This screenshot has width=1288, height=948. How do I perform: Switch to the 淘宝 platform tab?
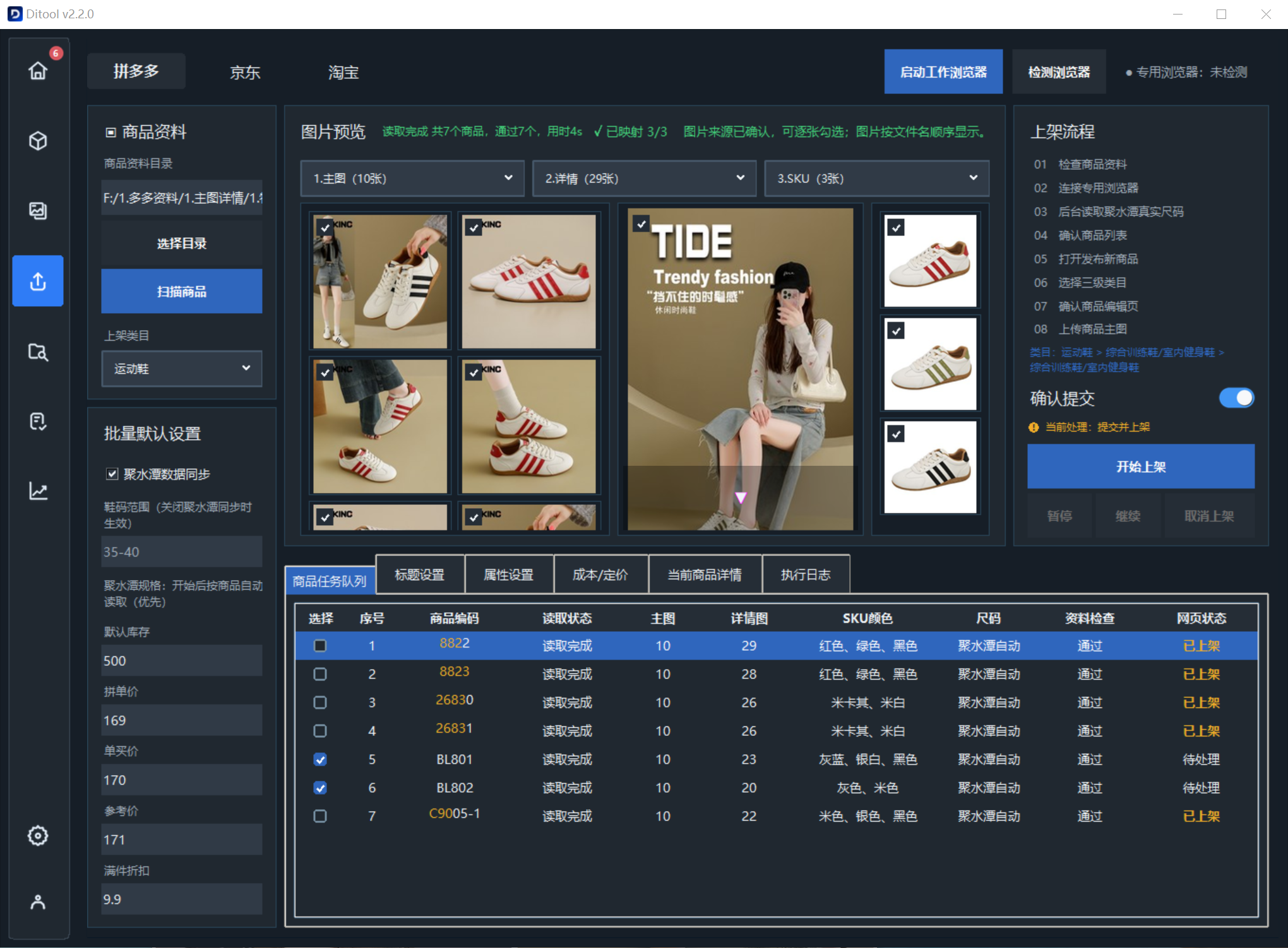pyautogui.click(x=343, y=72)
